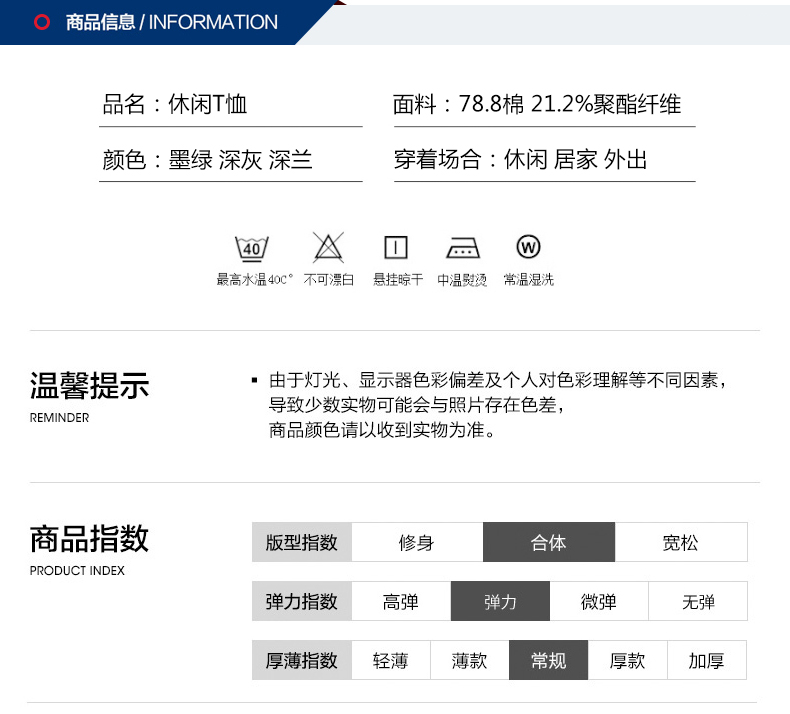
Task: Click the 40°C max water temperature wash icon
Action: point(252,247)
